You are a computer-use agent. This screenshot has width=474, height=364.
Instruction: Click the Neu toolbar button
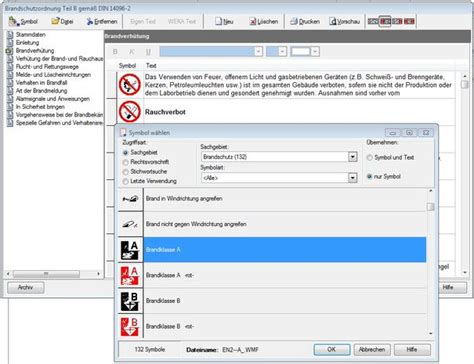(224, 22)
